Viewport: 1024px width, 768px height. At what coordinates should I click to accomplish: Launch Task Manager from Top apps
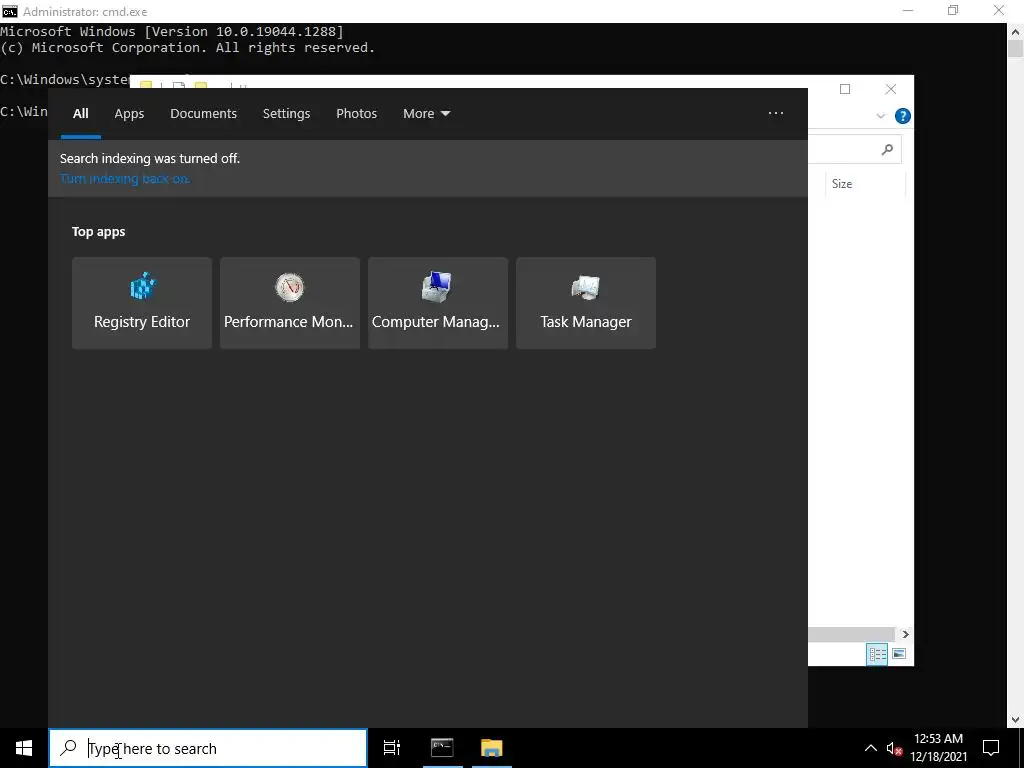tap(586, 303)
